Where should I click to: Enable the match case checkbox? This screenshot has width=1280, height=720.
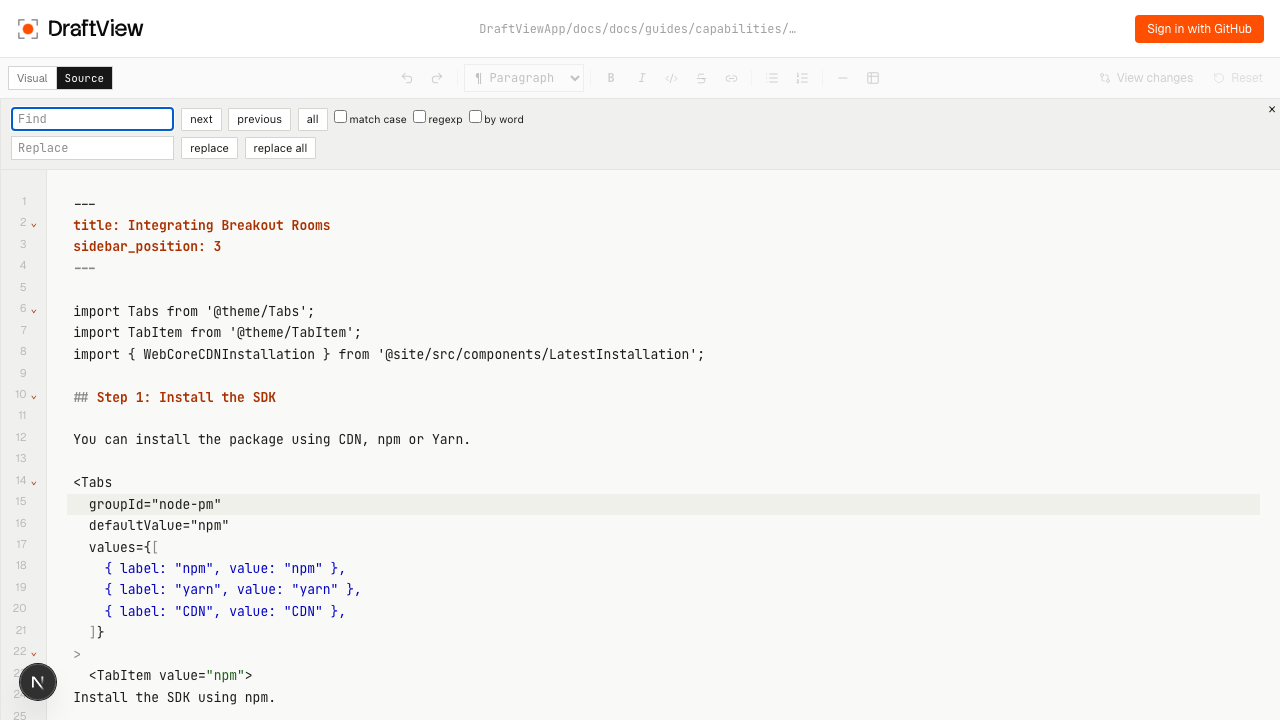(340, 117)
